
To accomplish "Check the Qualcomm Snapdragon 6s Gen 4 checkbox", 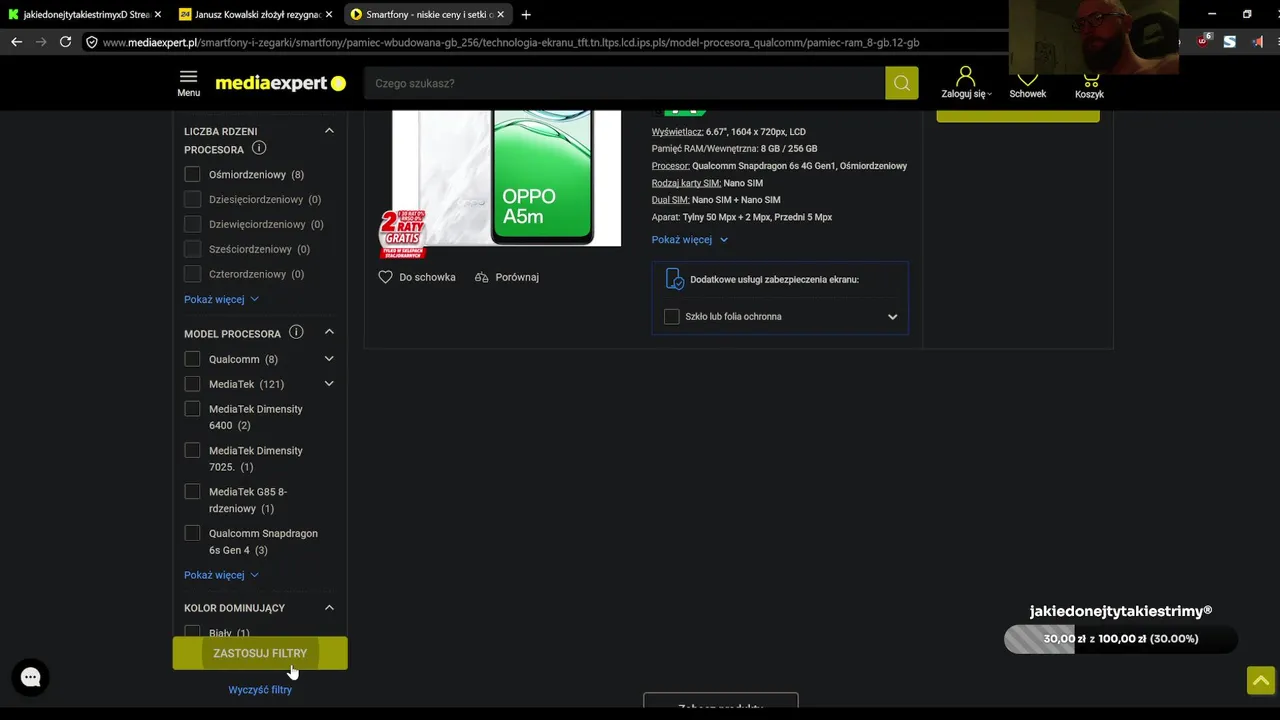I will (192, 533).
